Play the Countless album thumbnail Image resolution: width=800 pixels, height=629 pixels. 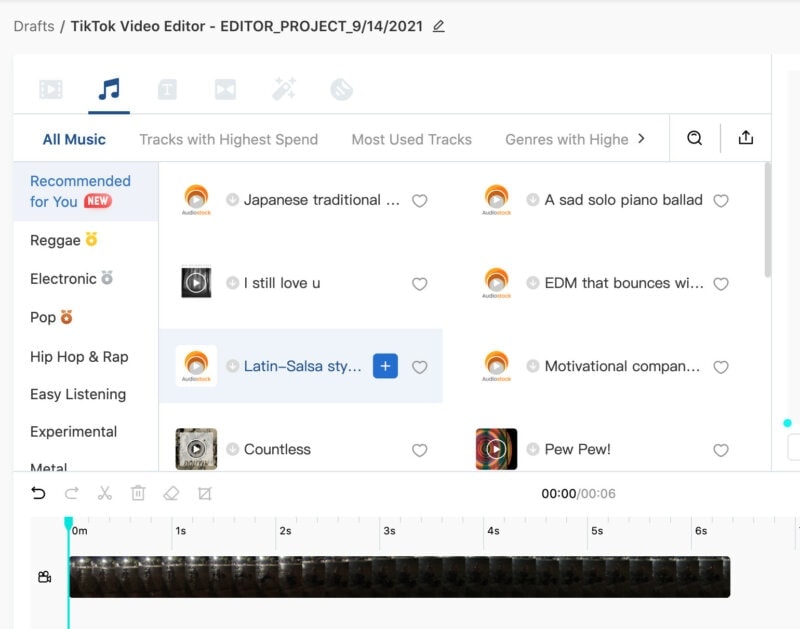[196, 449]
